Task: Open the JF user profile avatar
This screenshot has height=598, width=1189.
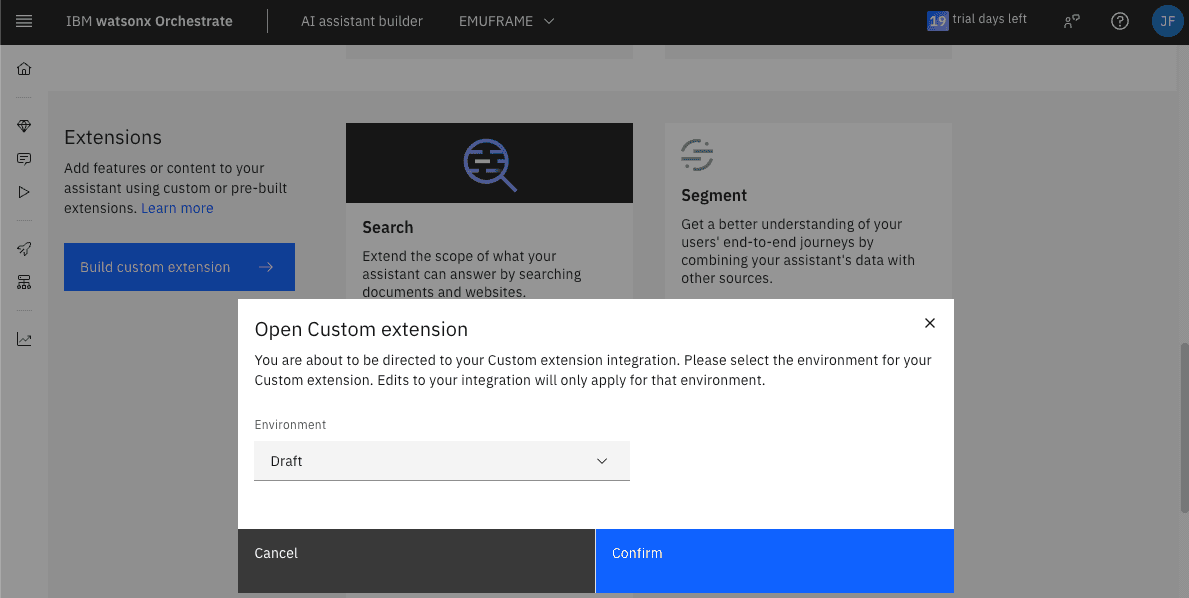Action: (x=1167, y=21)
